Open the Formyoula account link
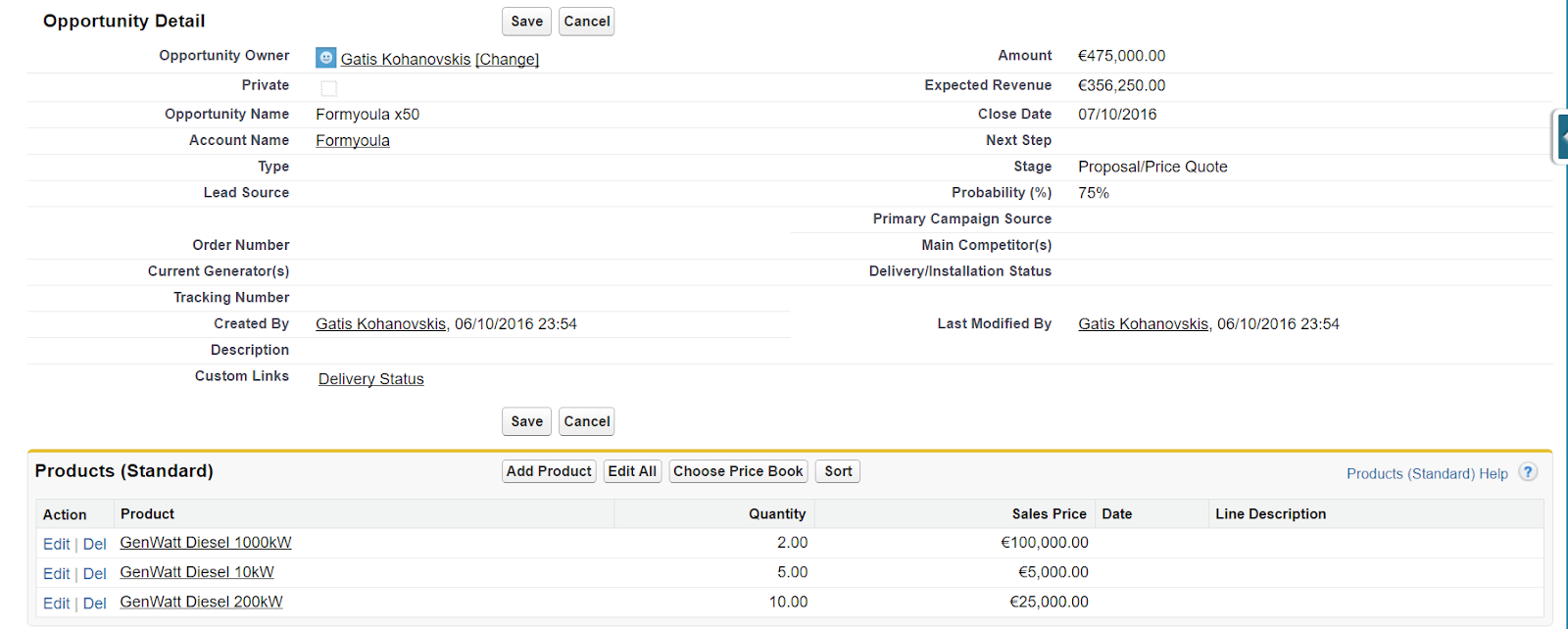Image resolution: width=1568 pixels, height=629 pixels. click(x=353, y=141)
